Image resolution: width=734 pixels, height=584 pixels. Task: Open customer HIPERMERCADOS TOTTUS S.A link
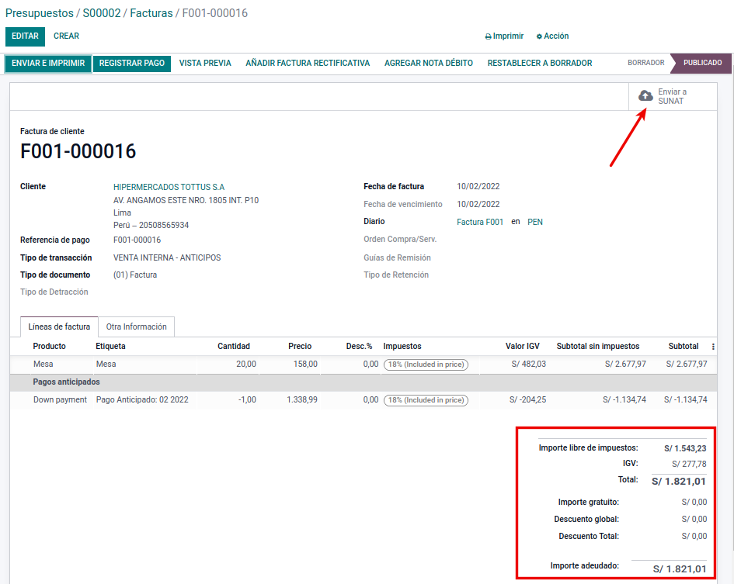click(168, 187)
